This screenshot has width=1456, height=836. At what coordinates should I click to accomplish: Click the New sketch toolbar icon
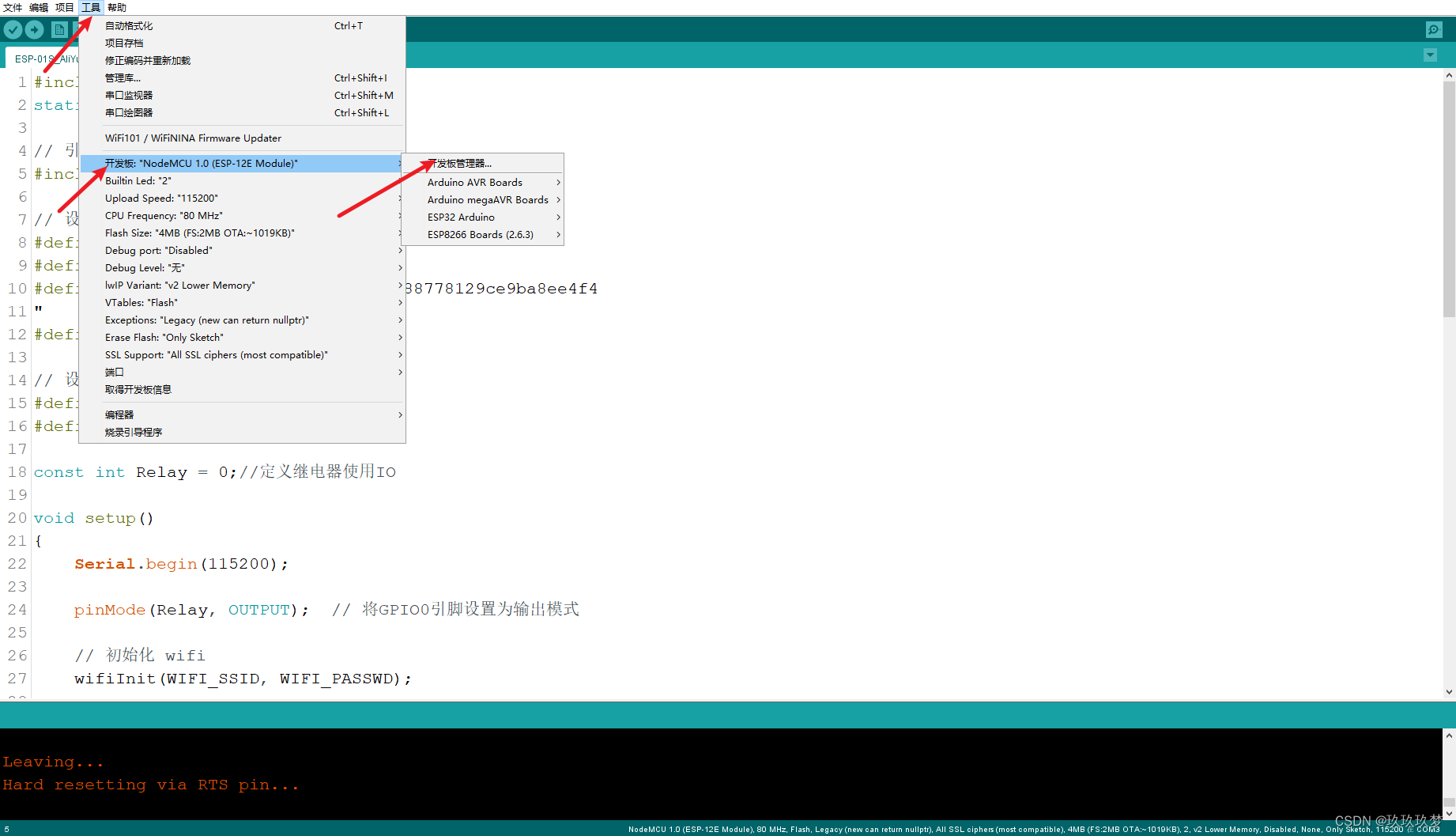tap(59, 30)
